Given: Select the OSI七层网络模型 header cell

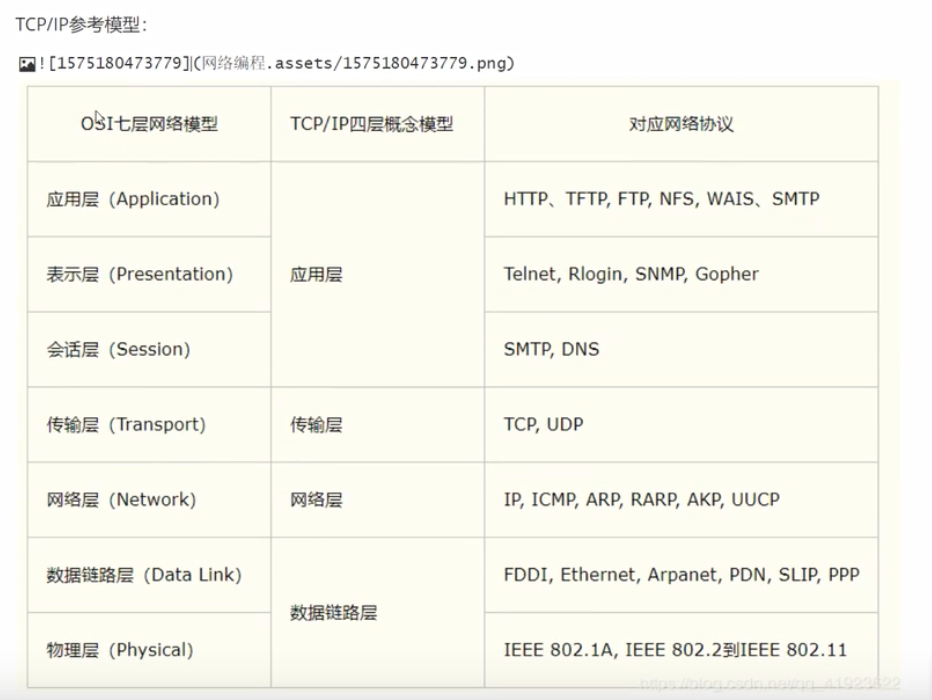Looking at the screenshot, I should click(x=149, y=124).
